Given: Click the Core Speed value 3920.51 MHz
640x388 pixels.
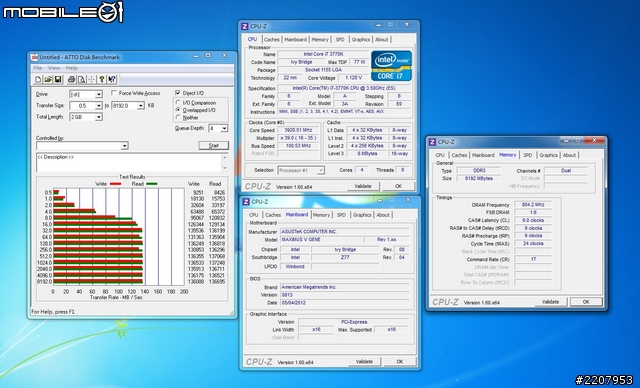Looking at the screenshot, I should coord(298,130).
